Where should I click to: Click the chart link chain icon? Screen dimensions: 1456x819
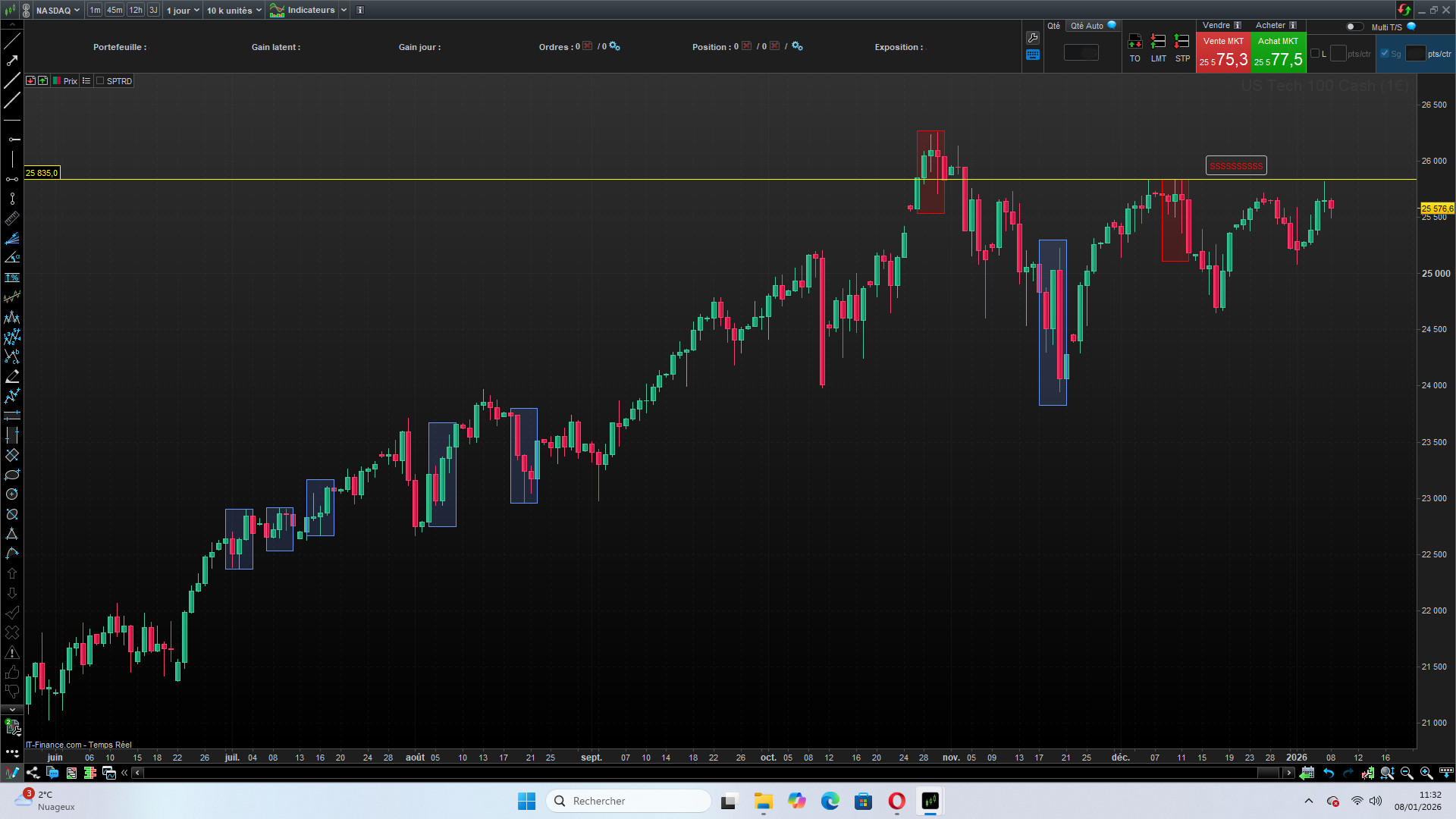click(x=27, y=11)
